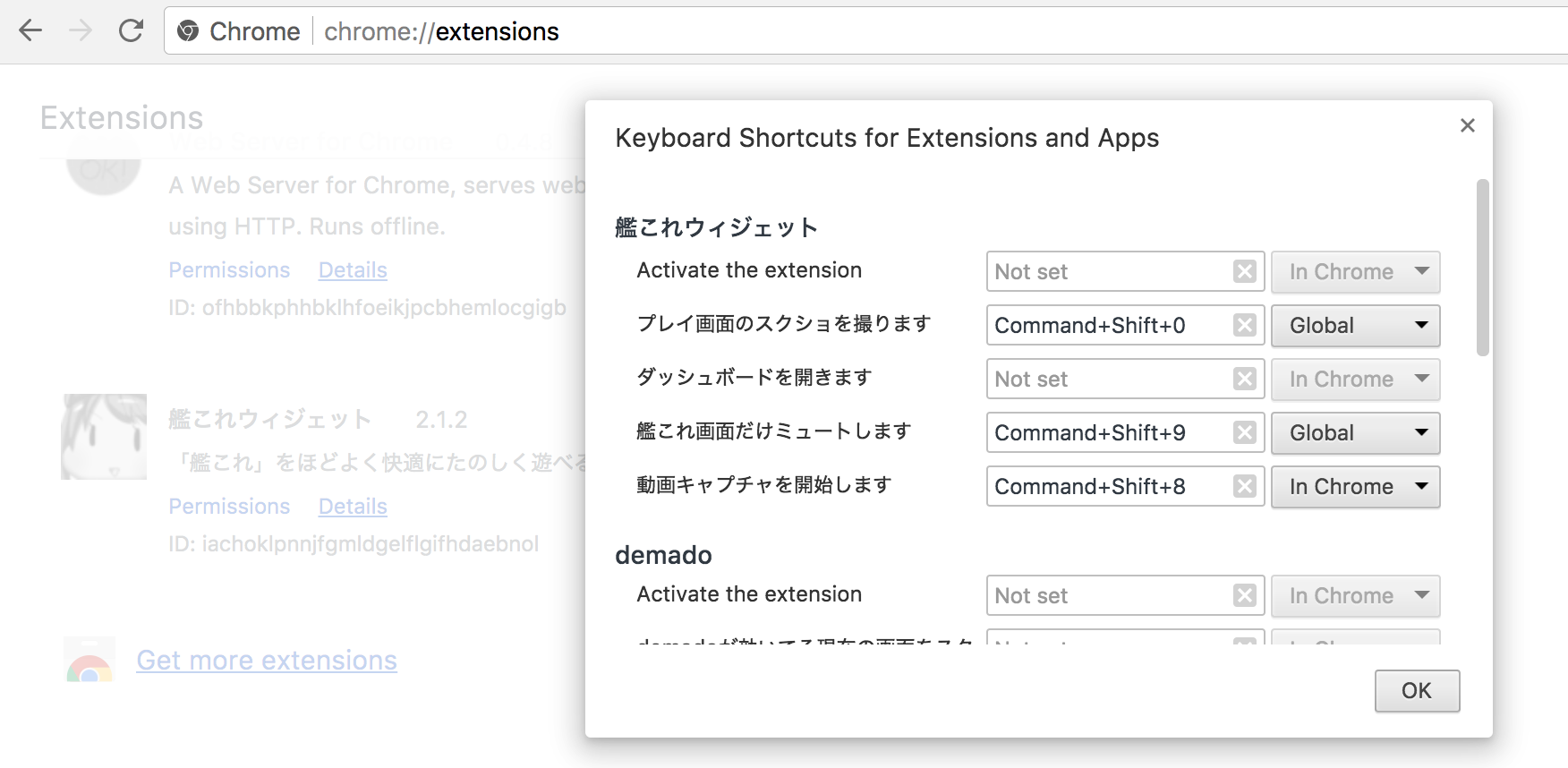The width and height of the screenshot is (1568, 768).
Task: Click the プレイ画面のスクショを撮ります label
Action: tap(784, 324)
